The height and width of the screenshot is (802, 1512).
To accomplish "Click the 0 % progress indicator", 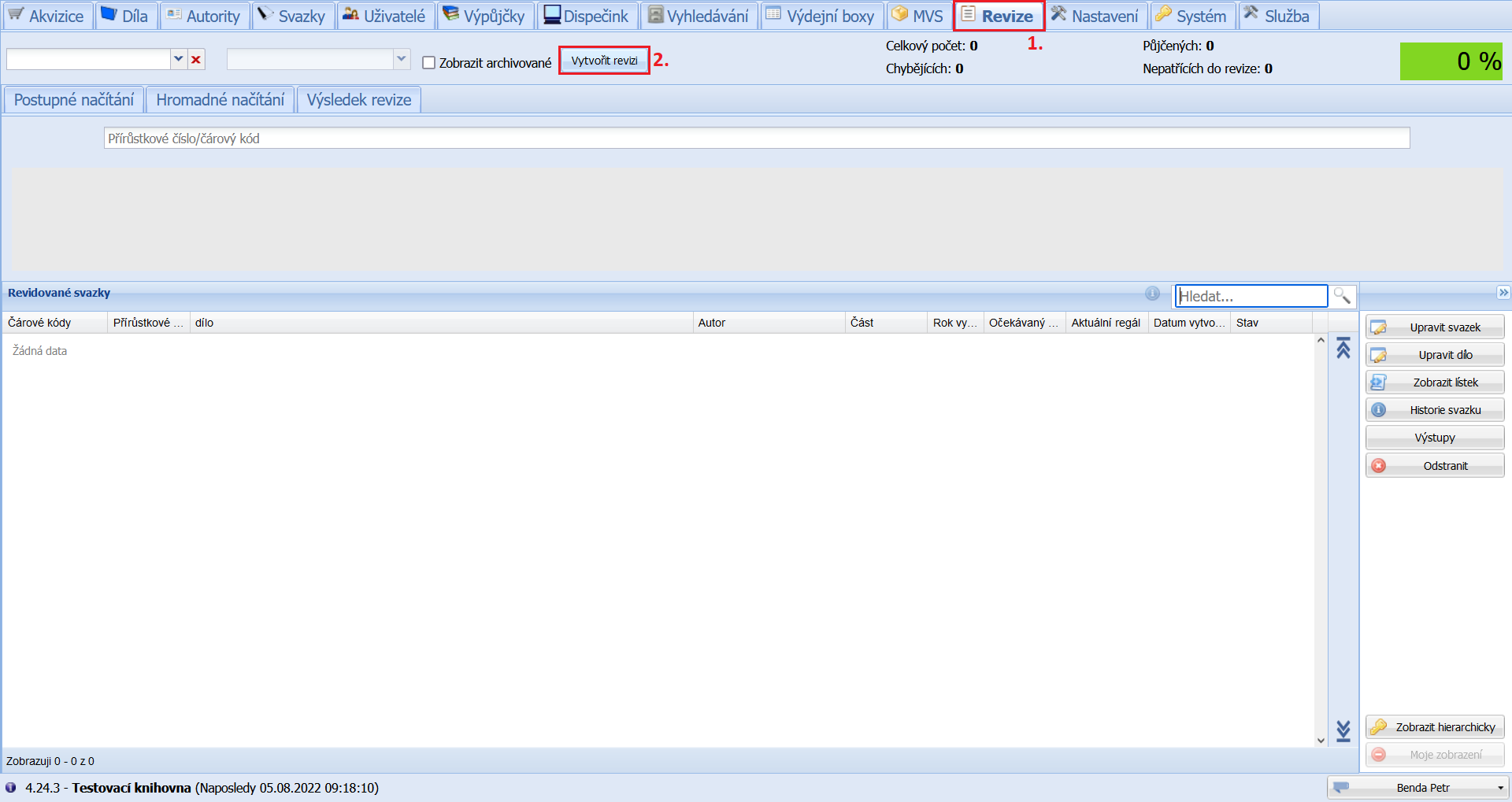I will pos(1451,61).
